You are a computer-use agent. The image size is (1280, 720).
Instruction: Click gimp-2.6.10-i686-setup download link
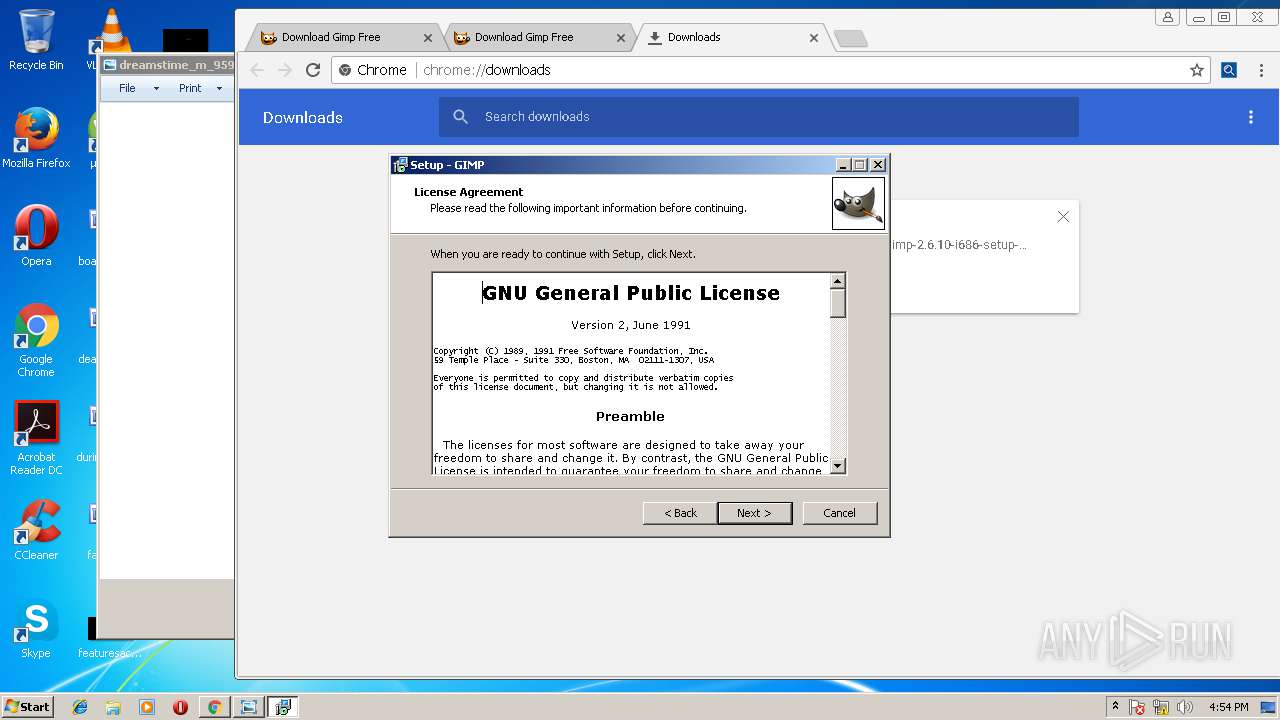point(959,245)
